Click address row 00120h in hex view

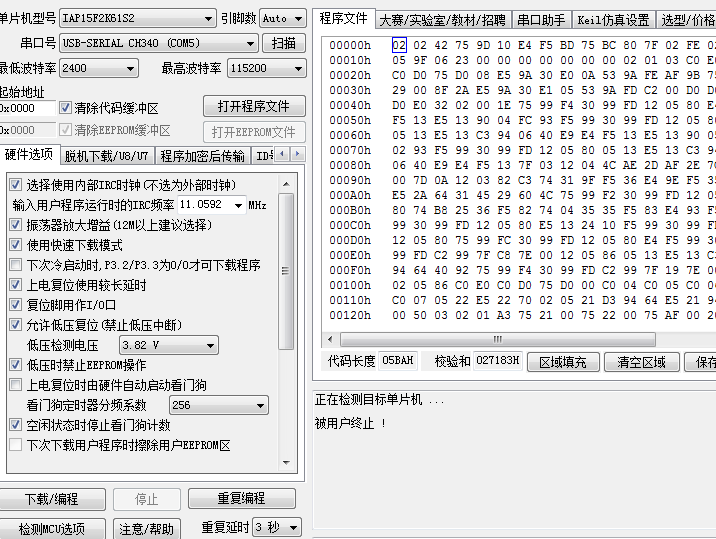(x=350, y=315)
